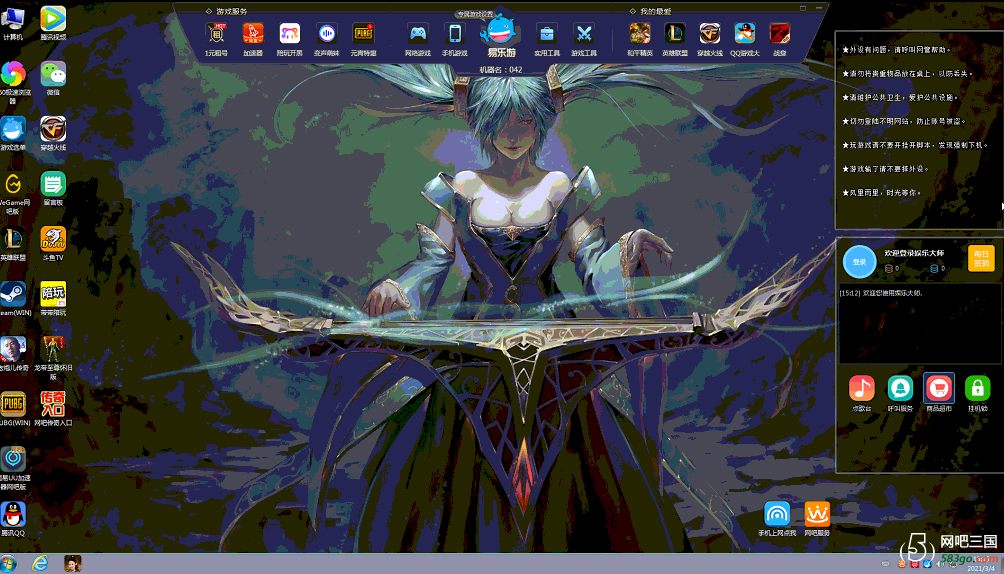Click the notice about calling the cafe admin

tap(896, 49)
